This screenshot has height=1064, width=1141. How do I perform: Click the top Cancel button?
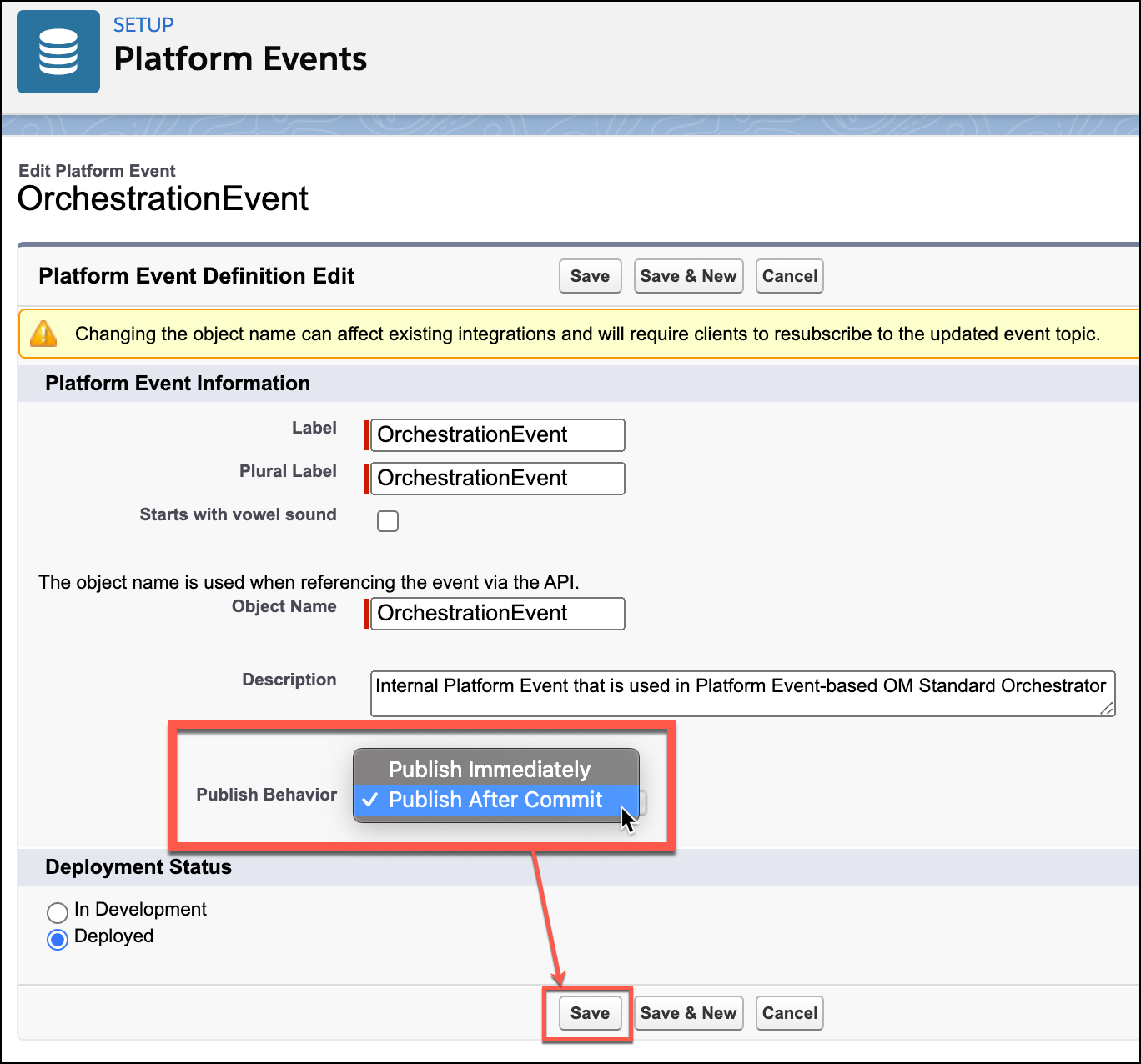(789, 276)
